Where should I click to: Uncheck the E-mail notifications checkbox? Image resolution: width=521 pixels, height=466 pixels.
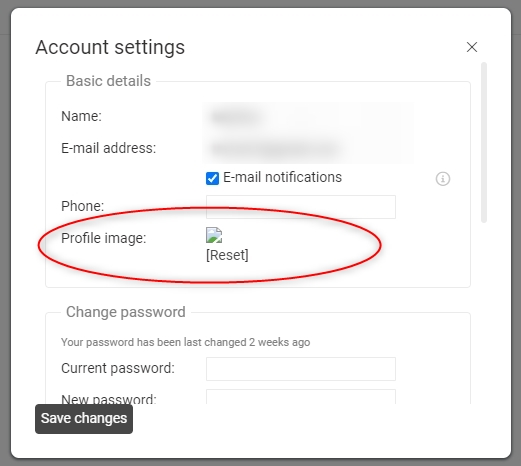point(212,178)
